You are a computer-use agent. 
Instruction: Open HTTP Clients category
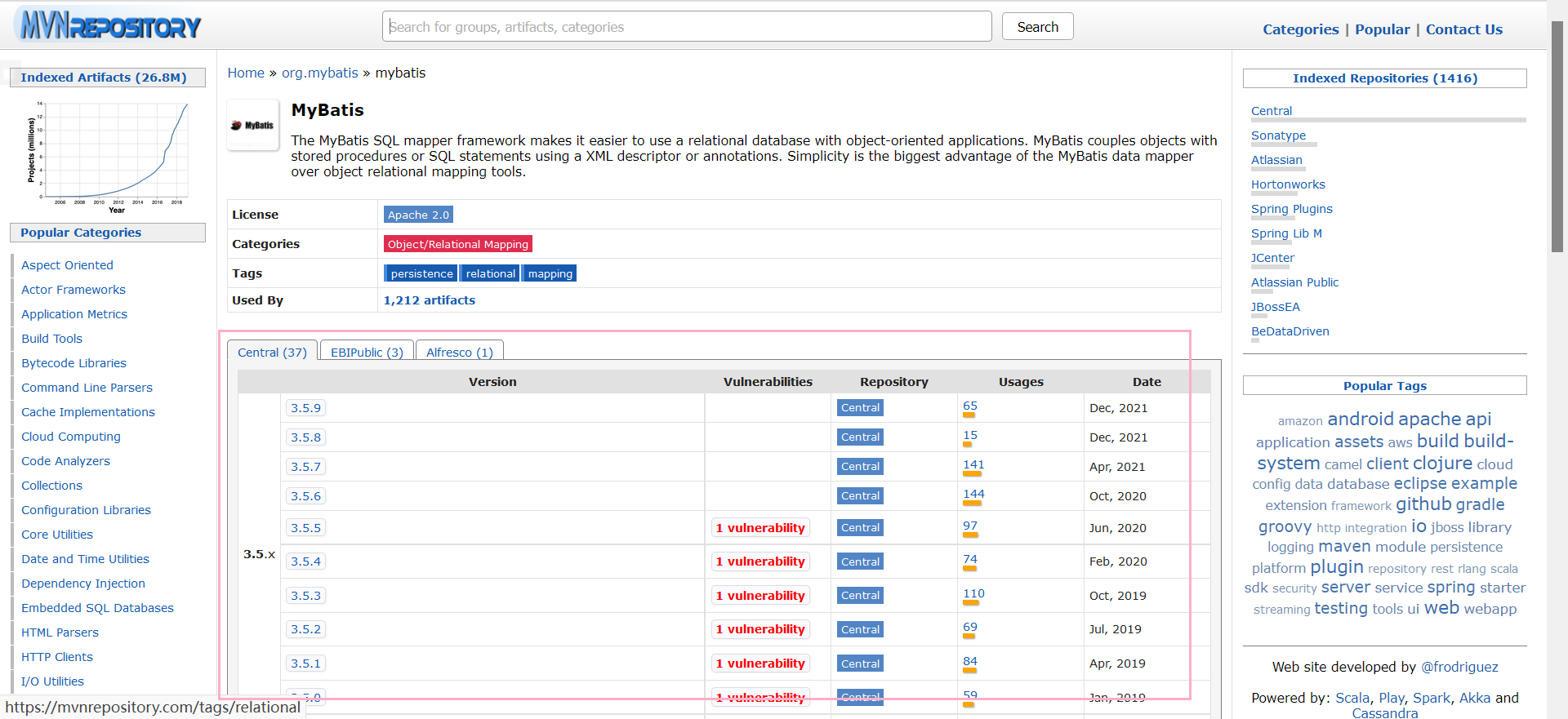(57, 657)
